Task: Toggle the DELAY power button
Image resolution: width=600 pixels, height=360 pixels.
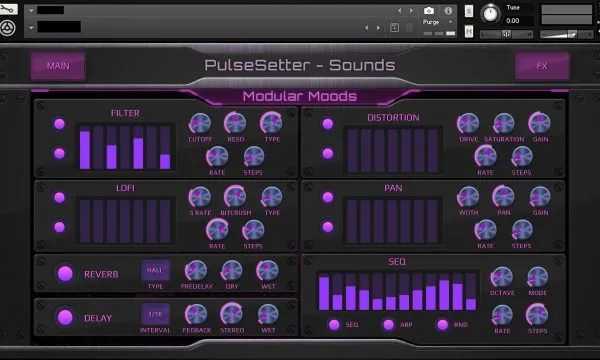Action: [65, 317]
